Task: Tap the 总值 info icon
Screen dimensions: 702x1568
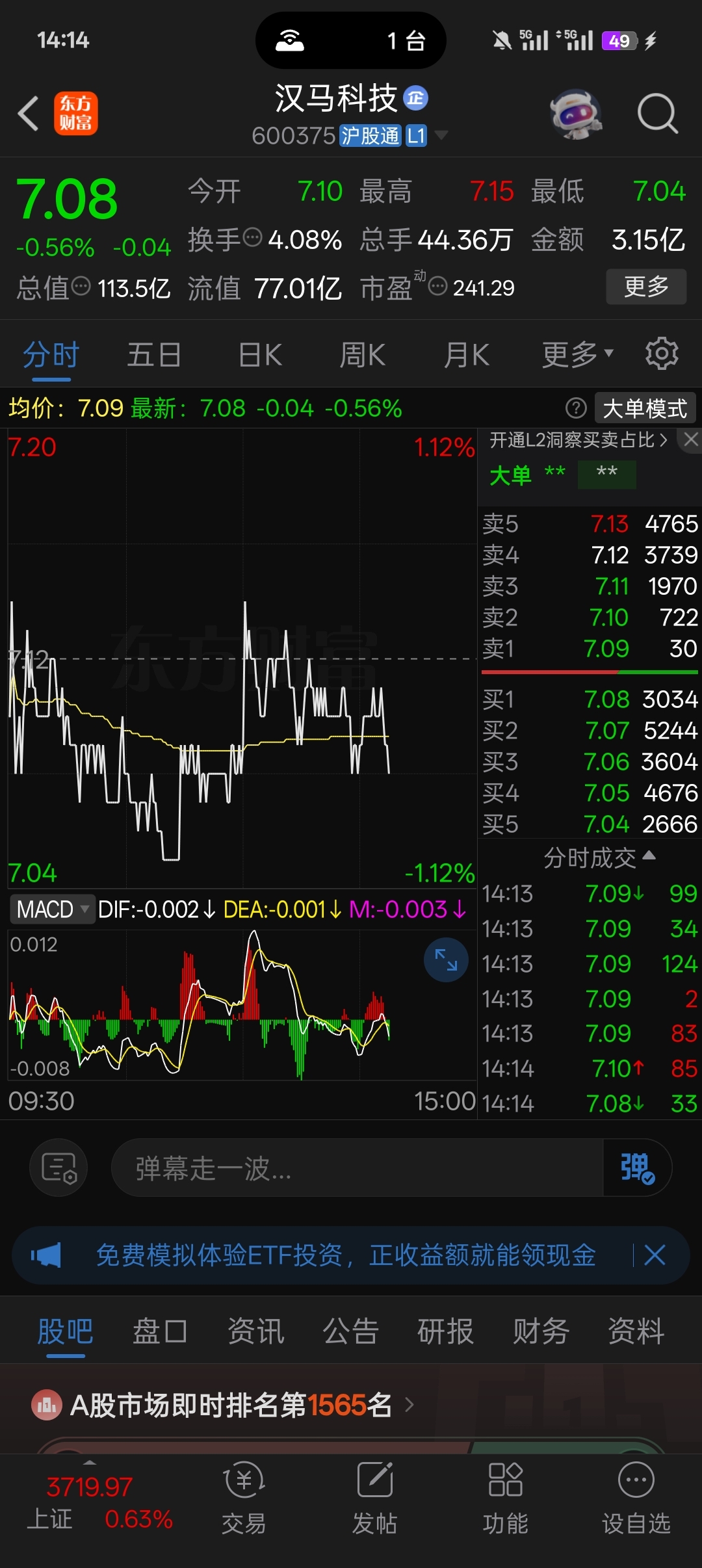Action: [81, 285]
